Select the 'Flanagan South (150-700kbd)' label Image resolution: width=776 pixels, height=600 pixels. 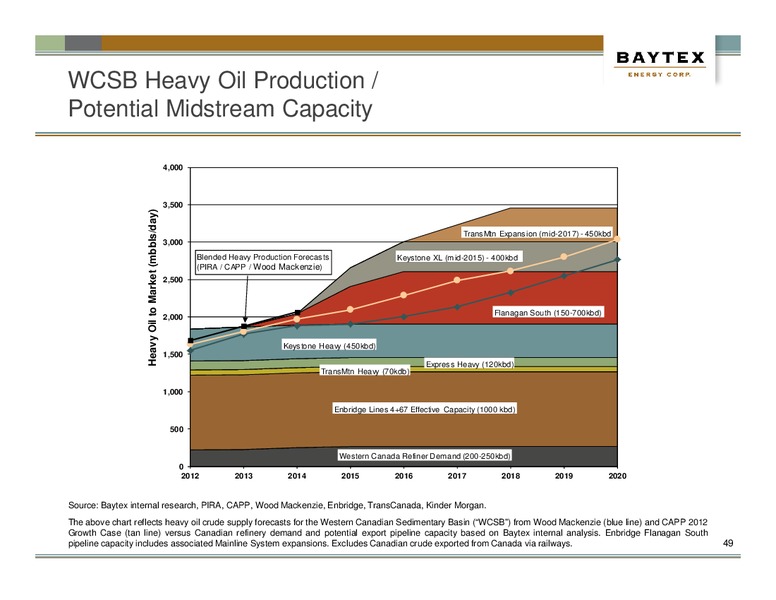coord(547,312)
